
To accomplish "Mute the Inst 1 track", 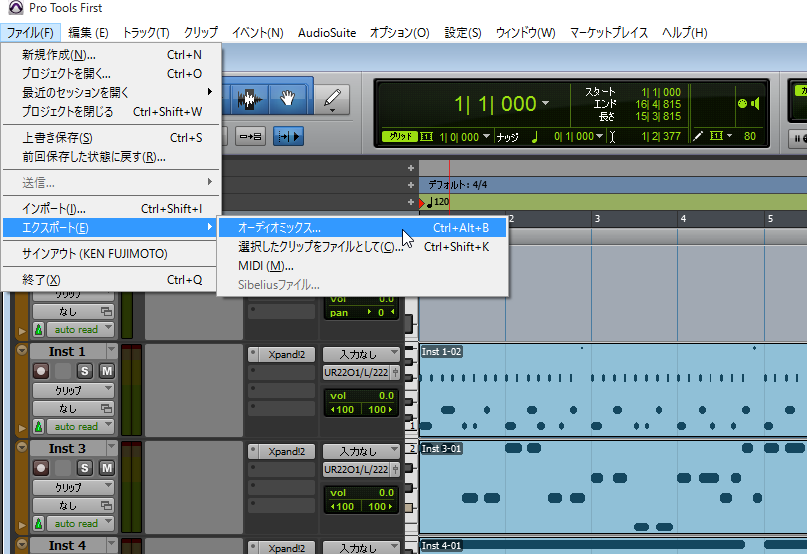I will click(107, 371).
